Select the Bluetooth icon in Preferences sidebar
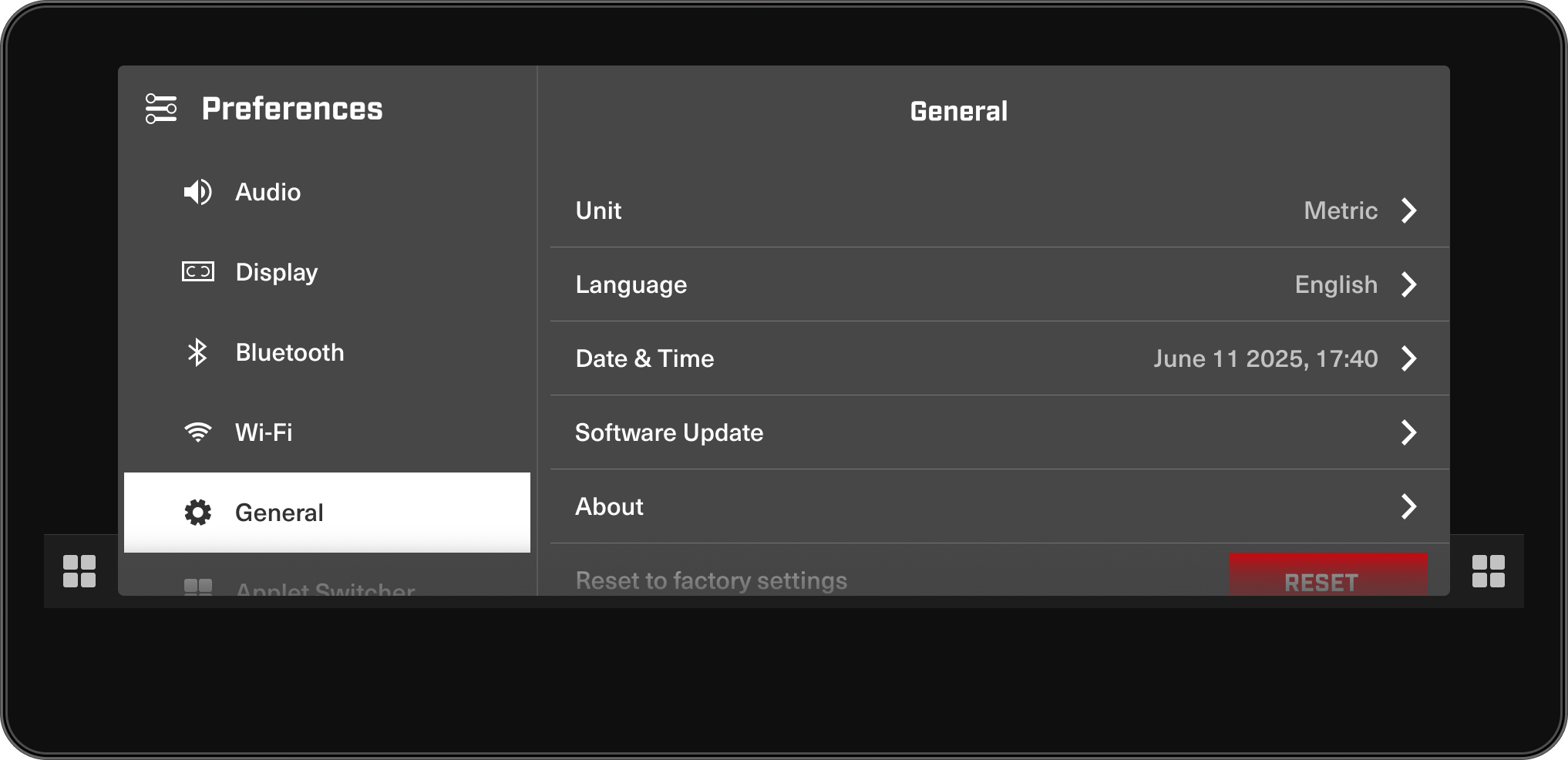 pos(197,351)
